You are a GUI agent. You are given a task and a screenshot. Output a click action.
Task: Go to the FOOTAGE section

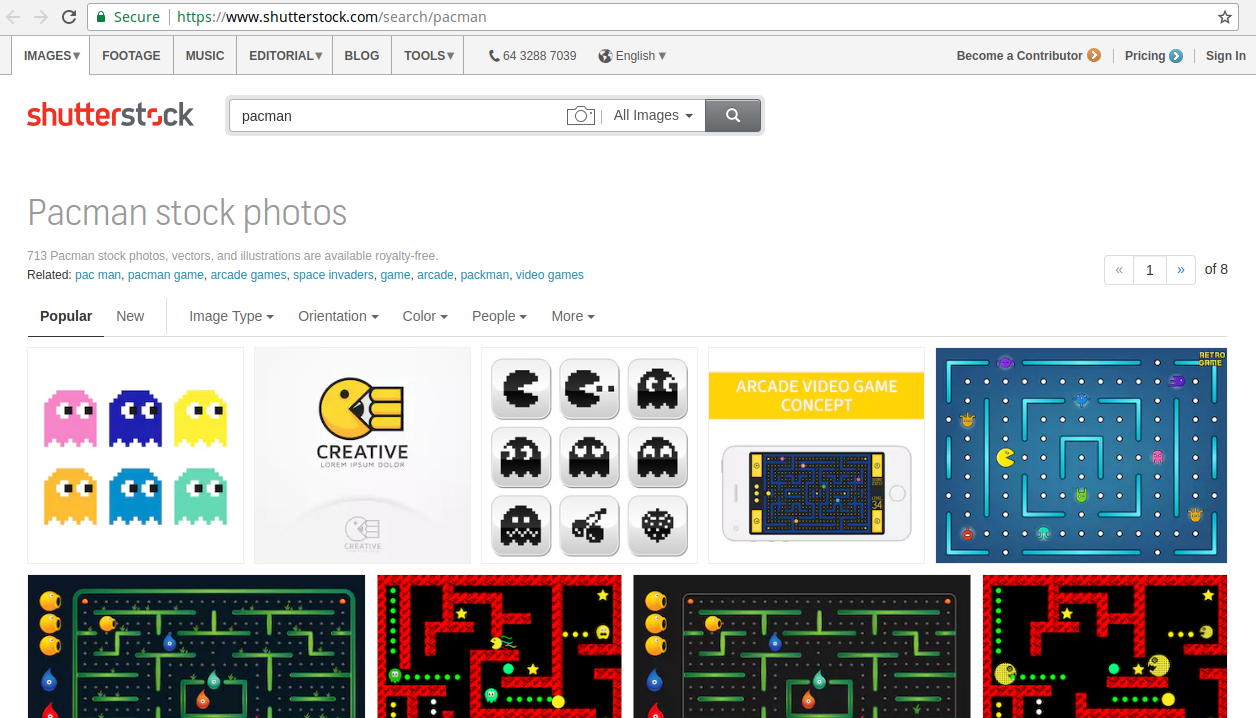click(131, 56)
